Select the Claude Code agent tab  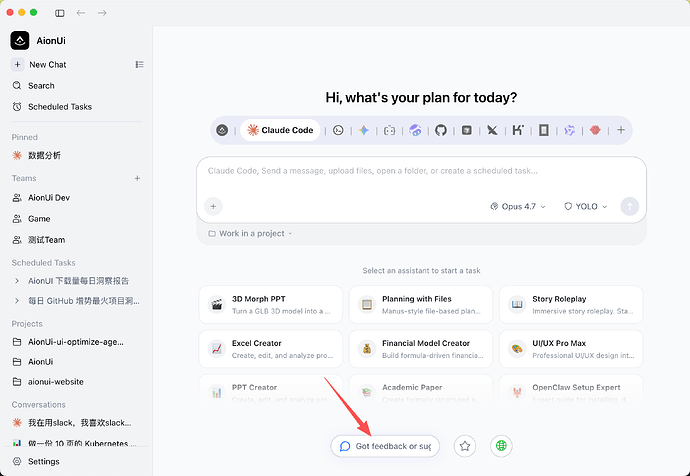(280, 130)
